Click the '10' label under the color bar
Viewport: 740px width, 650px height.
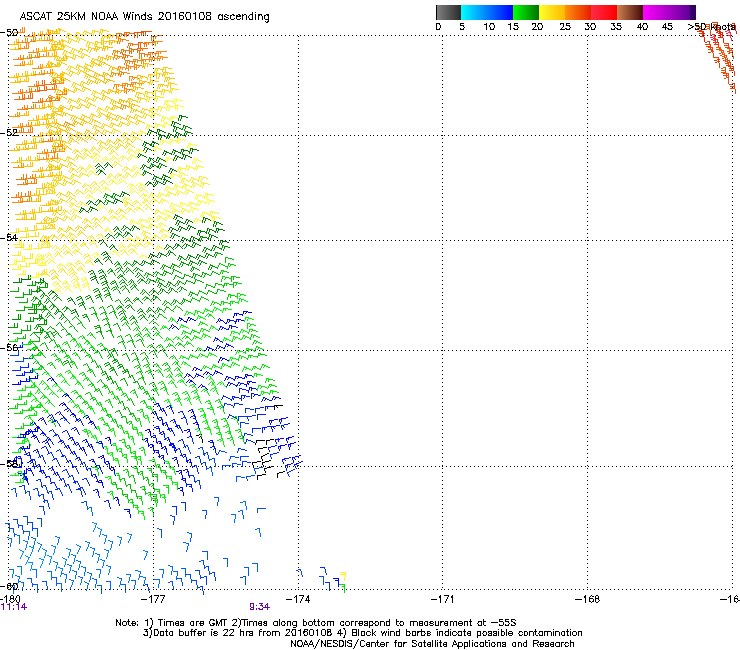(x=489, y=27)
